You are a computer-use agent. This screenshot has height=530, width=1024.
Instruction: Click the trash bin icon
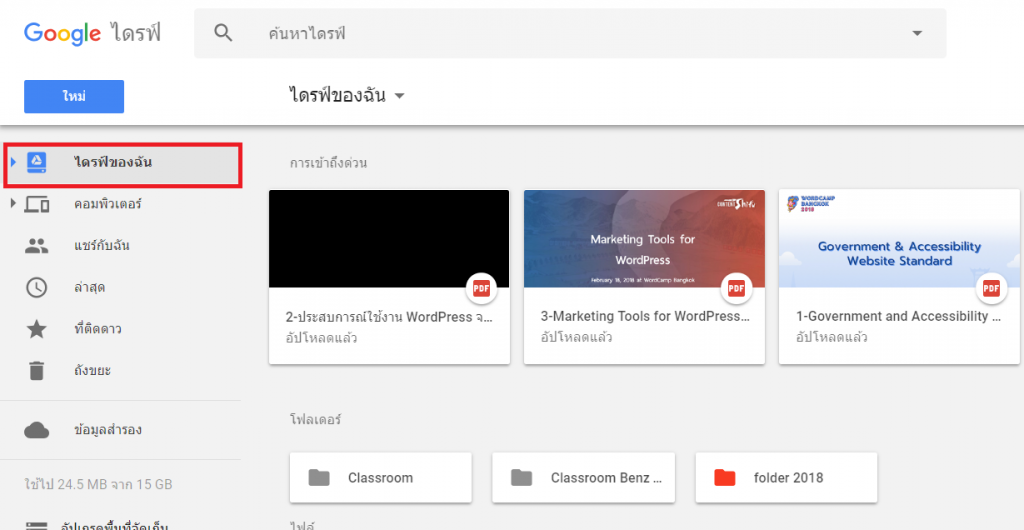[37, 371]
